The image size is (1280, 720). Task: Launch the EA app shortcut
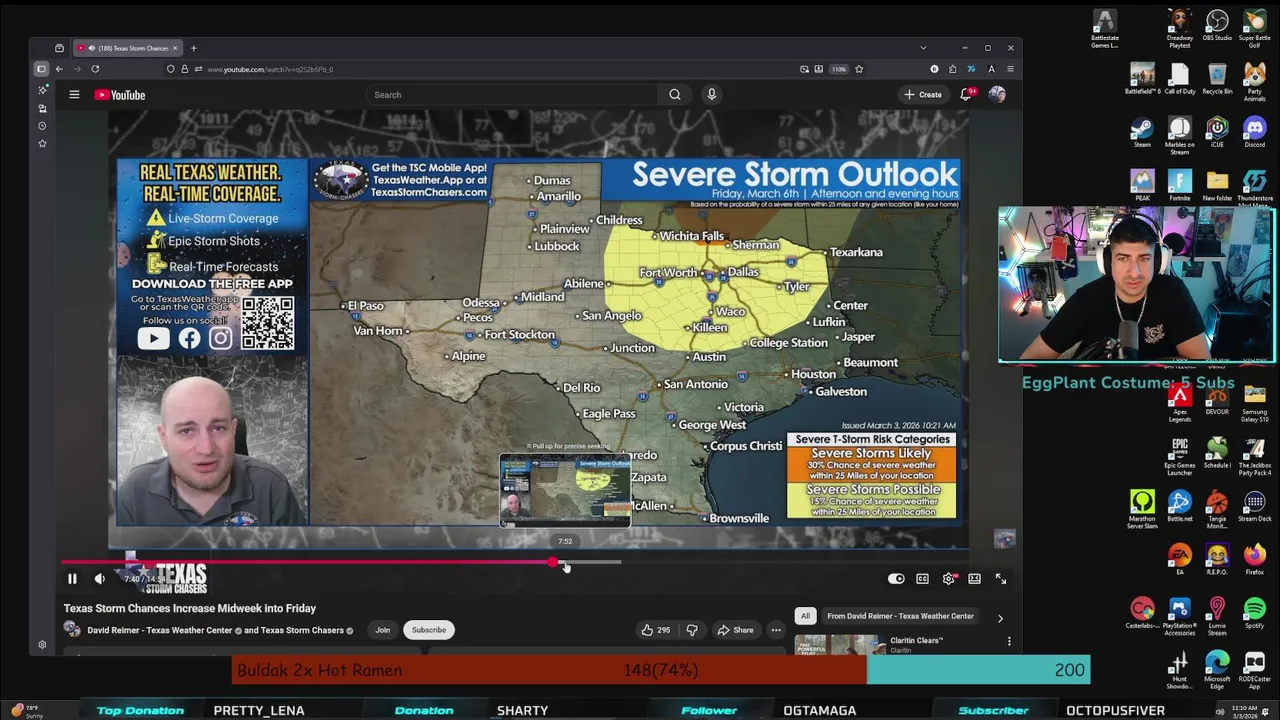(x=1180, y=559)
